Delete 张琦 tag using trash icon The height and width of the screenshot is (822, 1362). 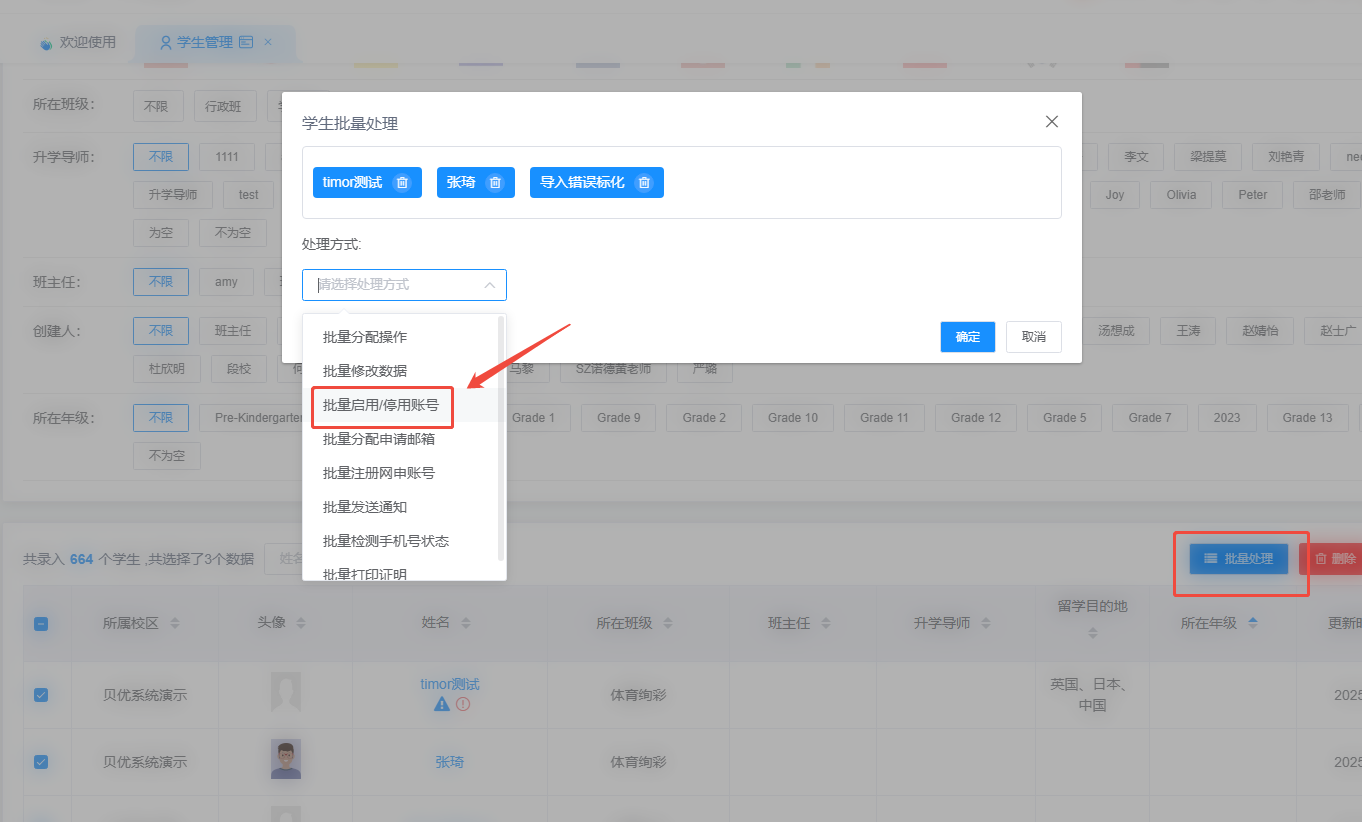(495, 183)
